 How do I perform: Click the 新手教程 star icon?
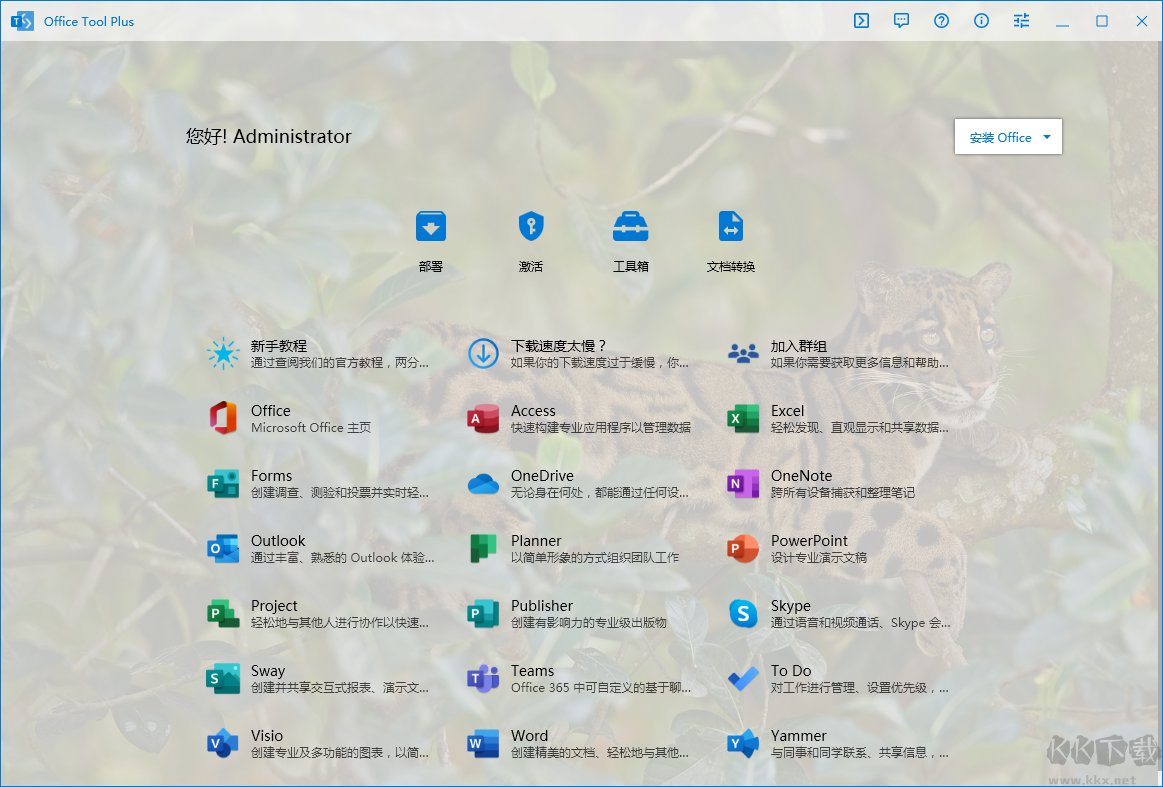pyautogui.click(x=223, y=354)
